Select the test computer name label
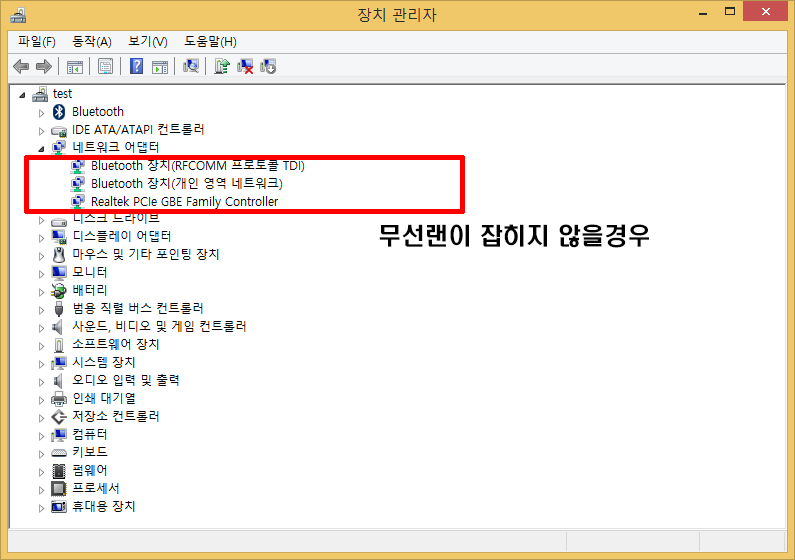Viewport: 795px width, 560px height. [62, 94]
